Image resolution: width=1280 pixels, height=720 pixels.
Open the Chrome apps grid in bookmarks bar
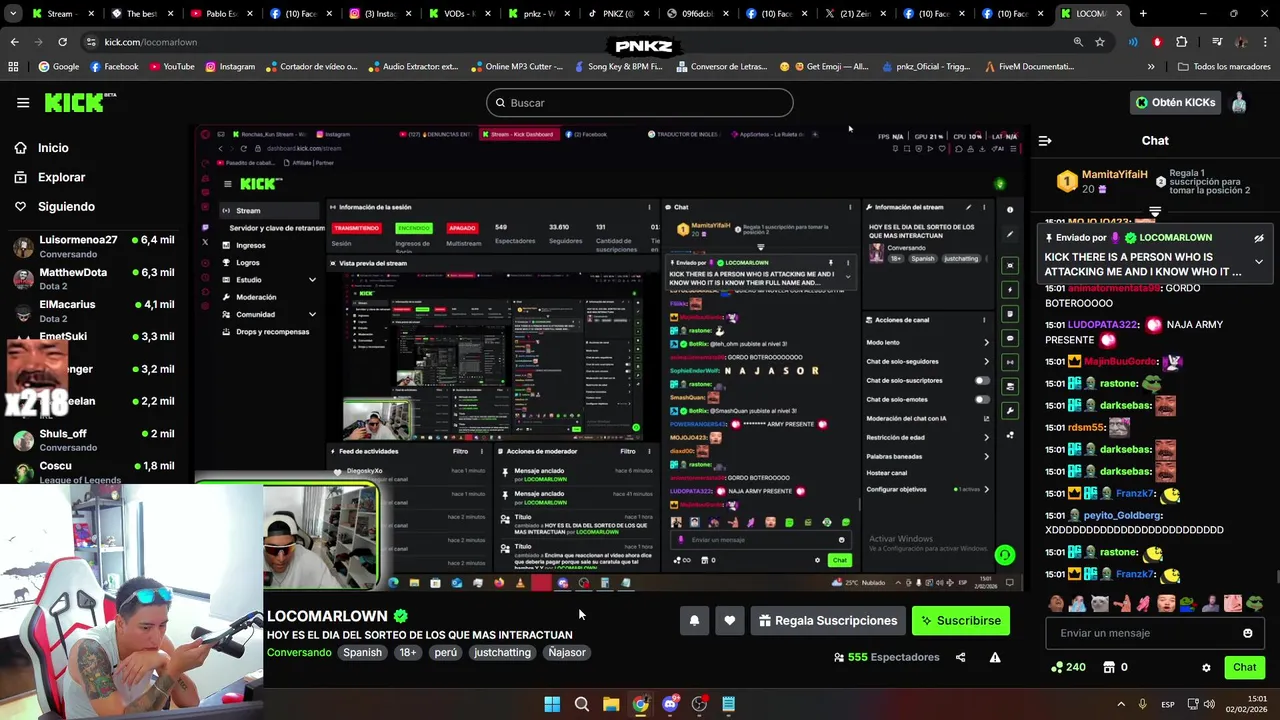click(x=13, y=67)
